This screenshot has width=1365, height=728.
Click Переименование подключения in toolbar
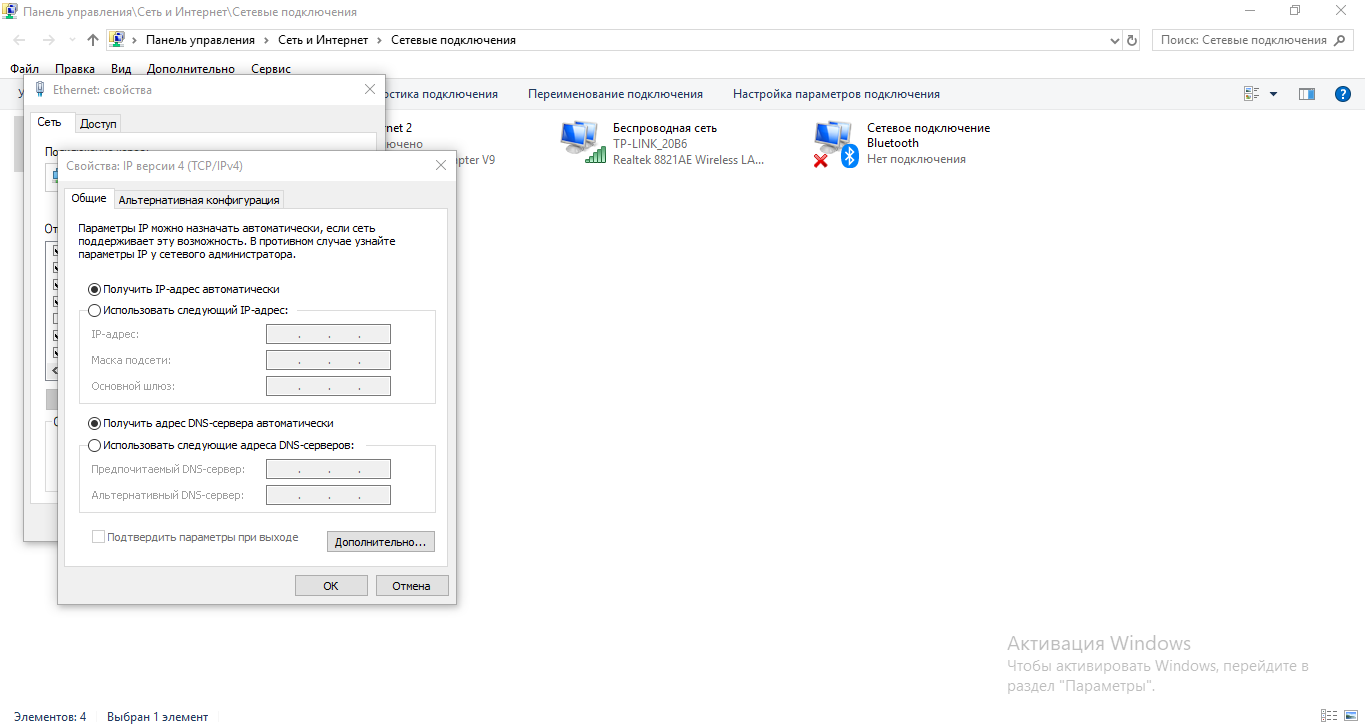pyautogui.click(x=615, y=94)
